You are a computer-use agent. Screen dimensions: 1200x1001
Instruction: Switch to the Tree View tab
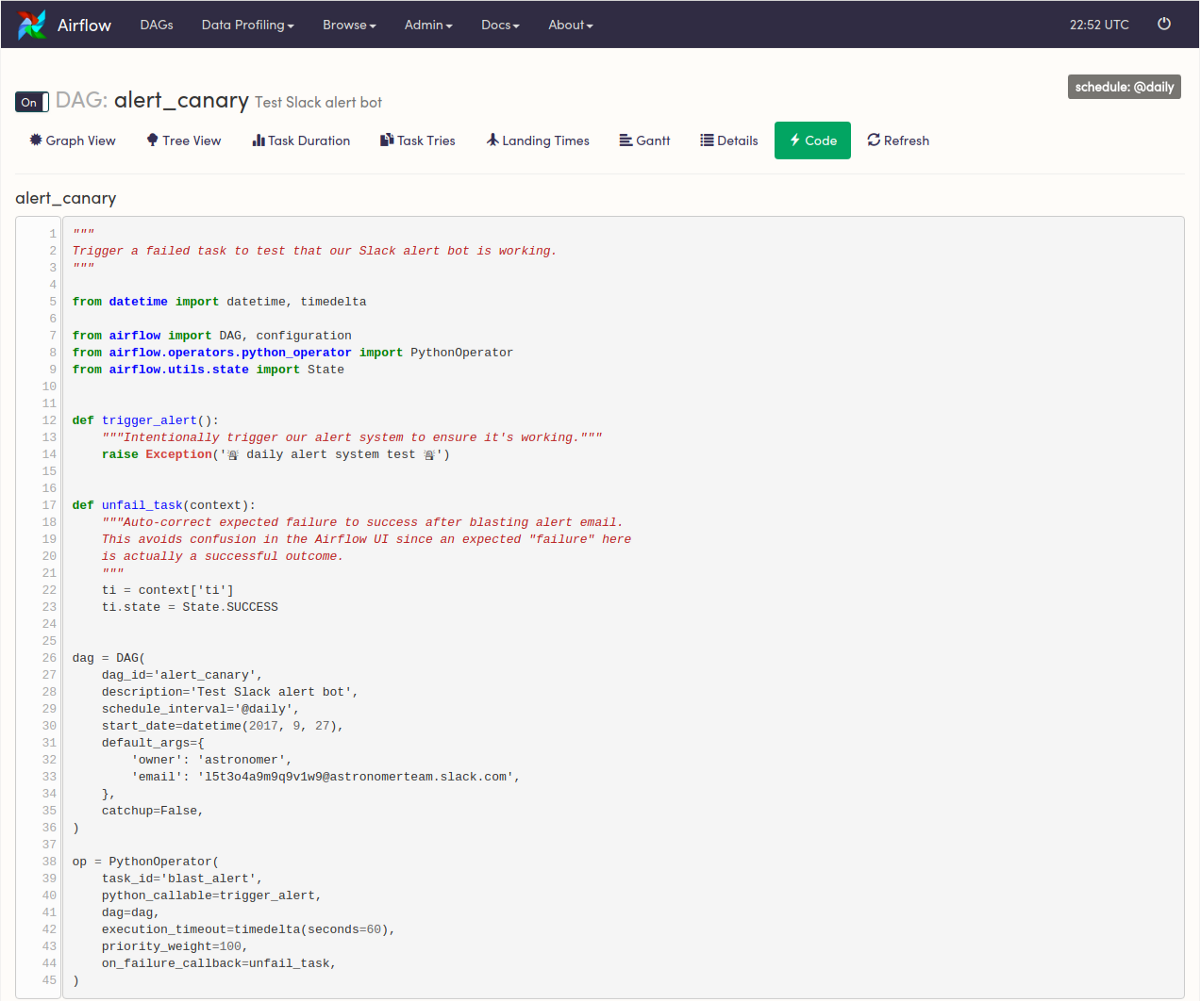point(184,140)
